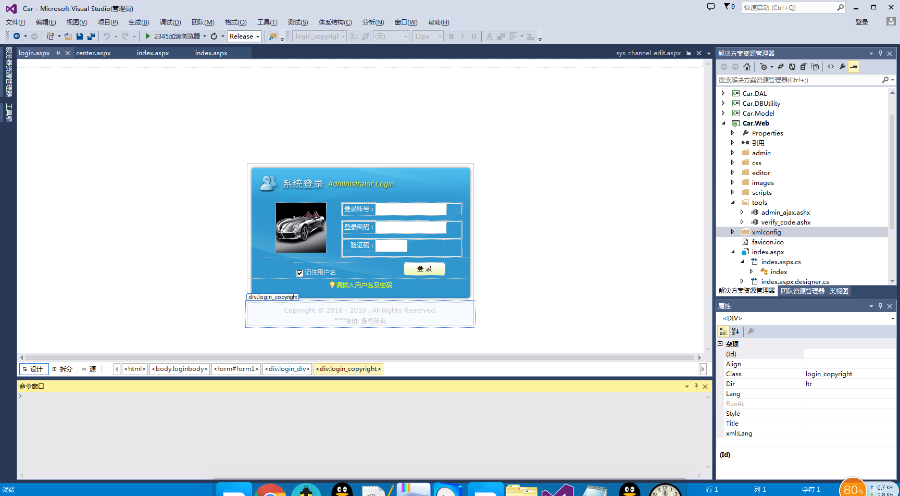Open the Debug menu (调试)
Viewport: 900px width, 496px height.
(x=170, y=22)
